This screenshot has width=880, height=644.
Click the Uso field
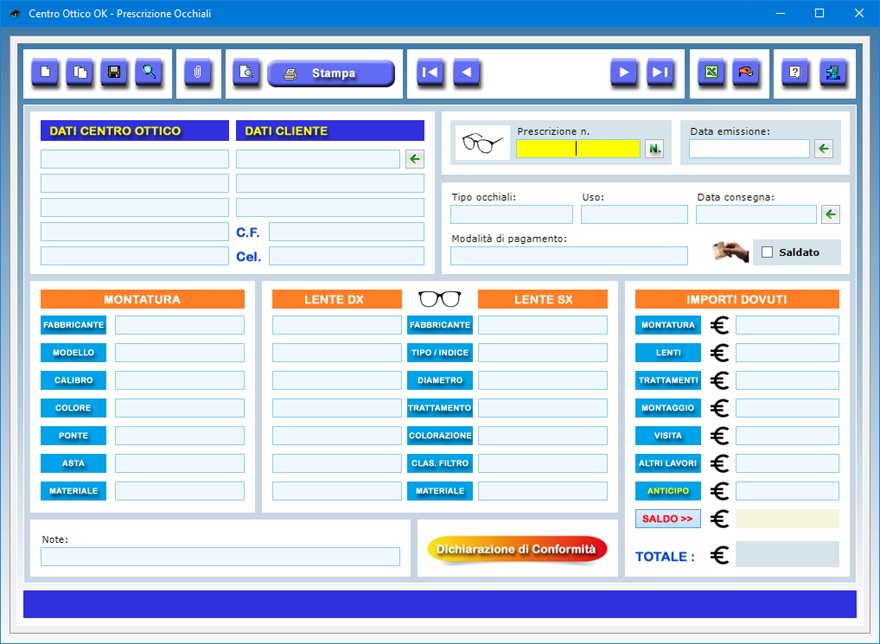[634, 214]
